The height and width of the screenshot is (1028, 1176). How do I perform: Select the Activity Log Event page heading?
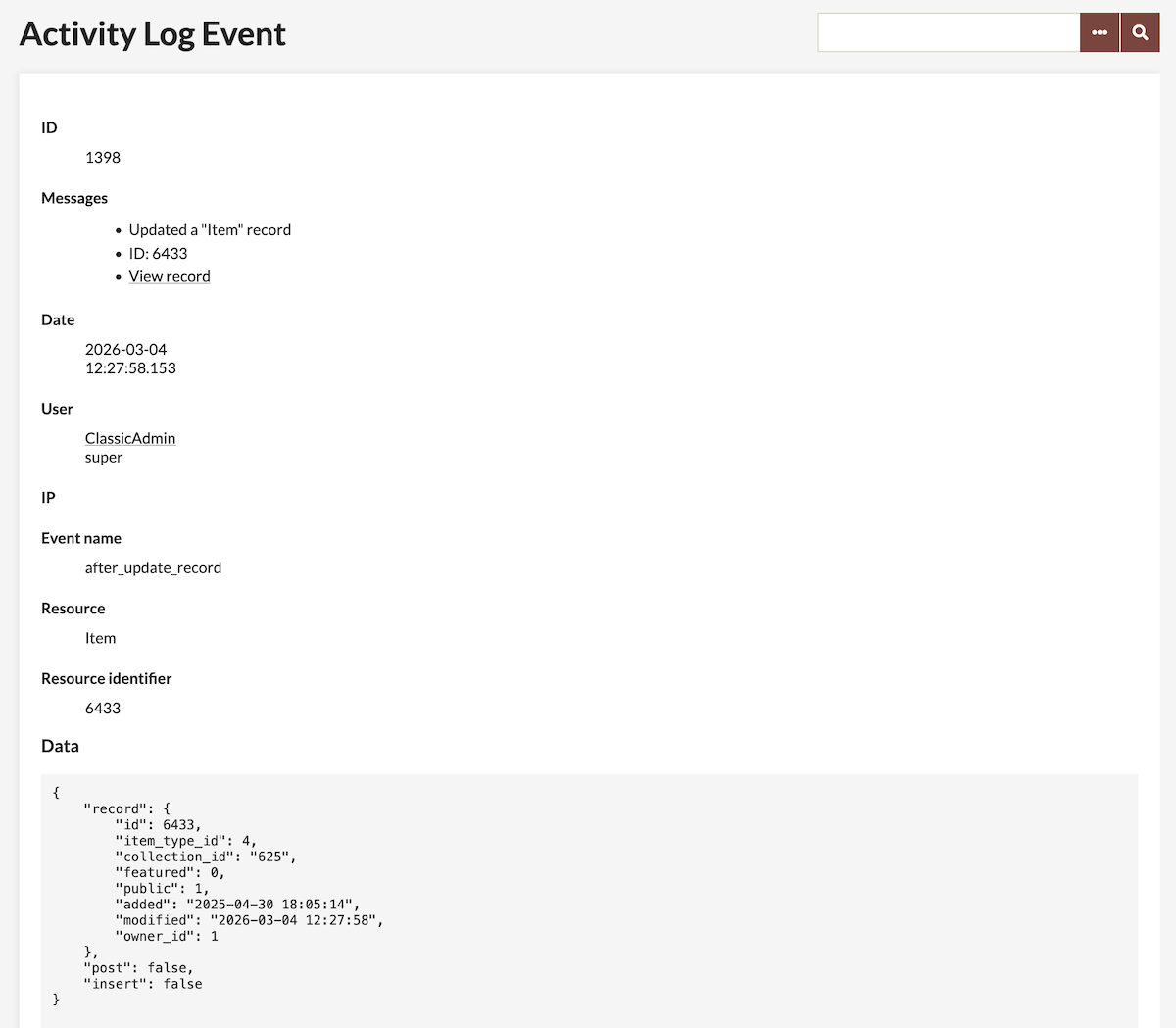152,32
